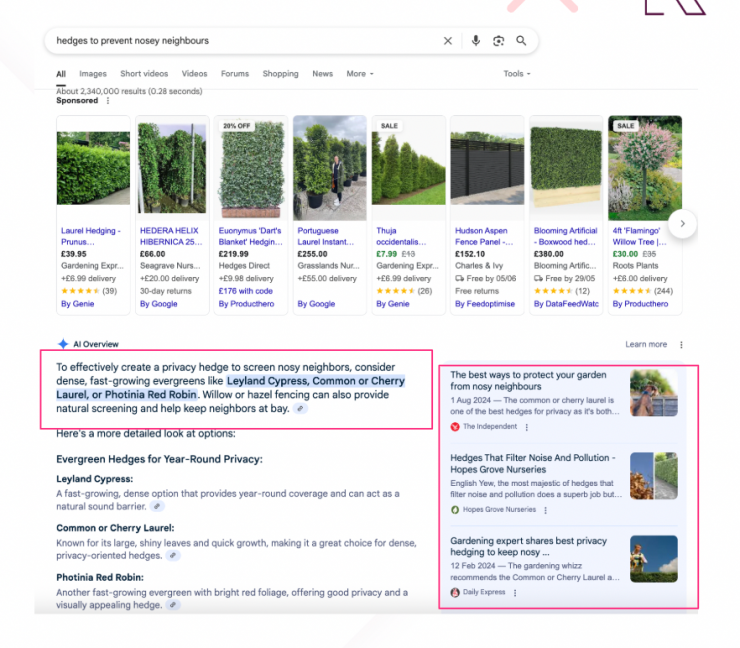The height and width of the screenshot is (648, 740).
Task: Click inside the search input field
Action: [x=240, y=41]
